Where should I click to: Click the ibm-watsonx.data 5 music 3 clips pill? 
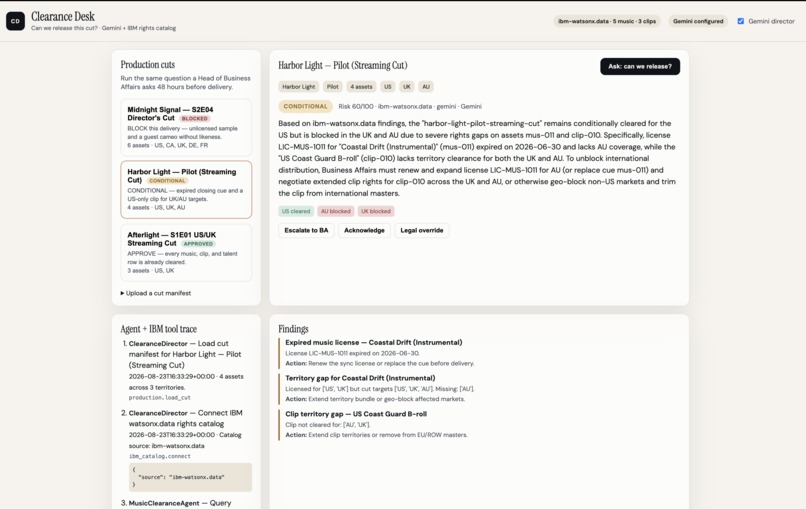tap(607, 21)
